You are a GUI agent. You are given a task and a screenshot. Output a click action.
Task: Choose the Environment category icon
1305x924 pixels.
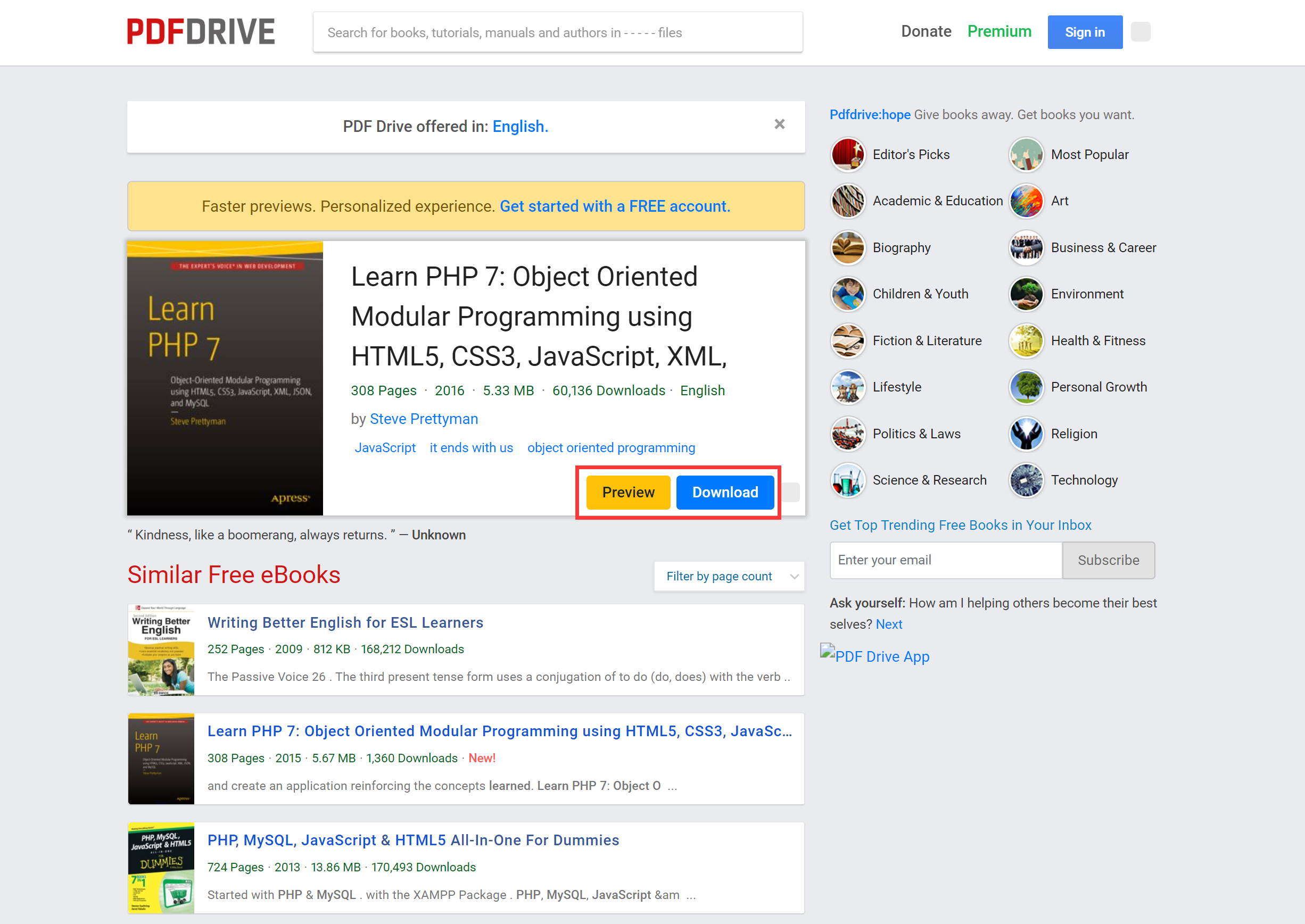(1026, 294)
